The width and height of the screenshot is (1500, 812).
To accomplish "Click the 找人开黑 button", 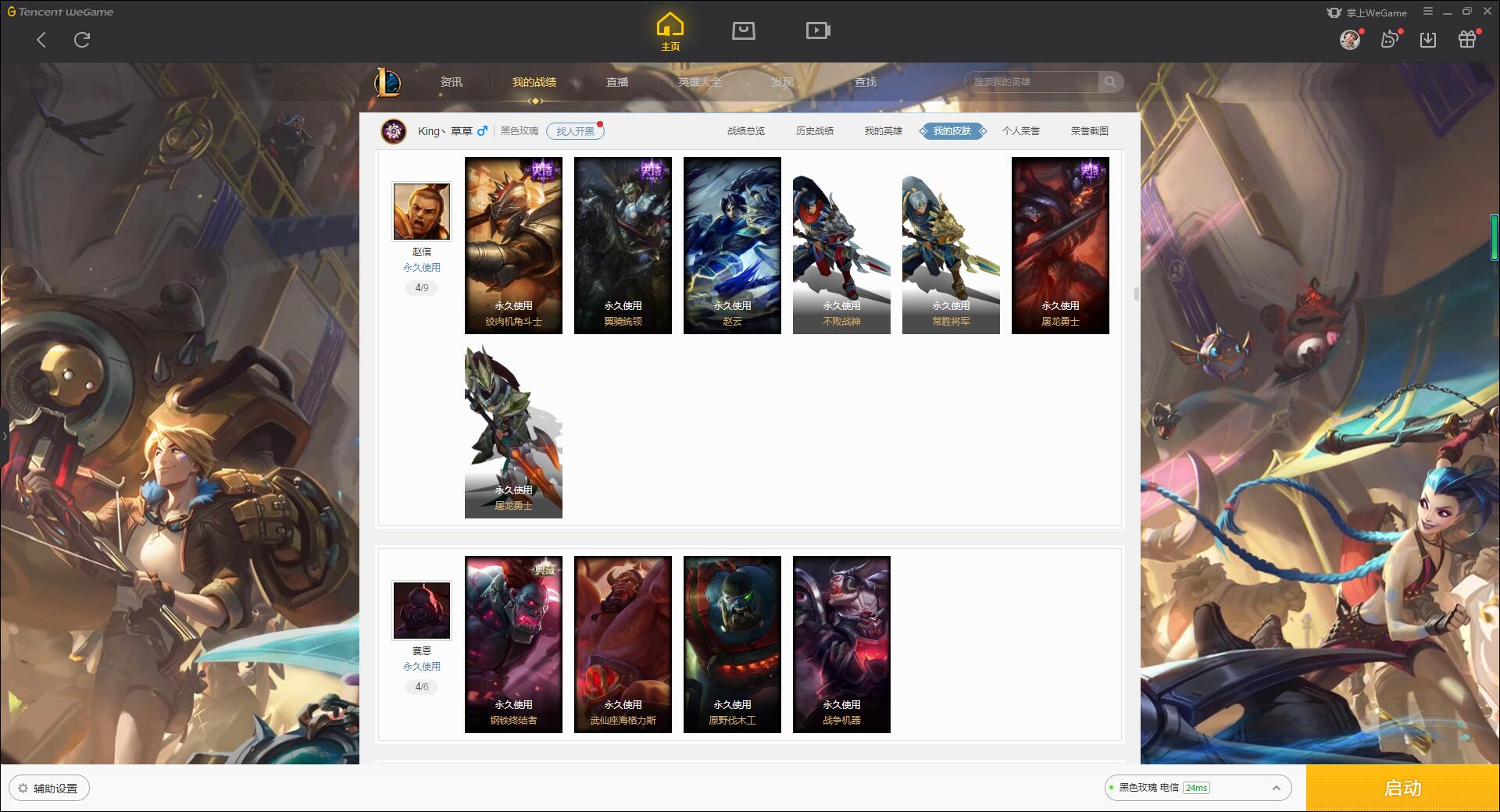I will click(x=575, y=131).
